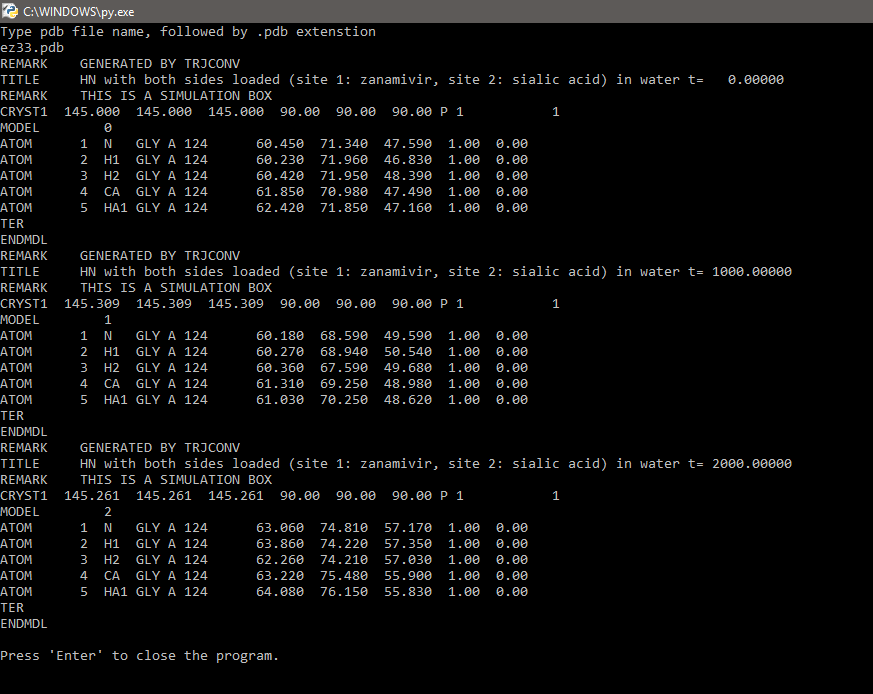Click the 'MODEL 1' line
The image size is (873, 694).
[x=56, y=320]
